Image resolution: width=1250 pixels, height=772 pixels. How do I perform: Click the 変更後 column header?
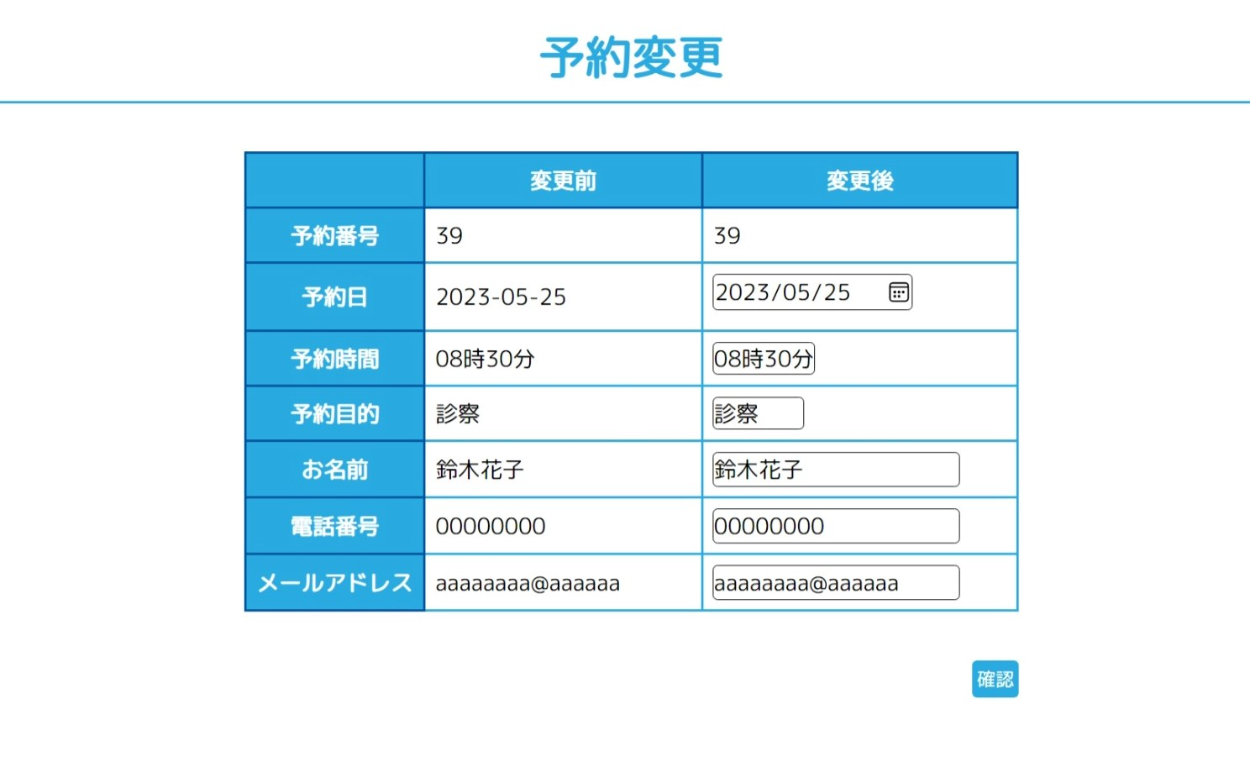coord(859,181)
